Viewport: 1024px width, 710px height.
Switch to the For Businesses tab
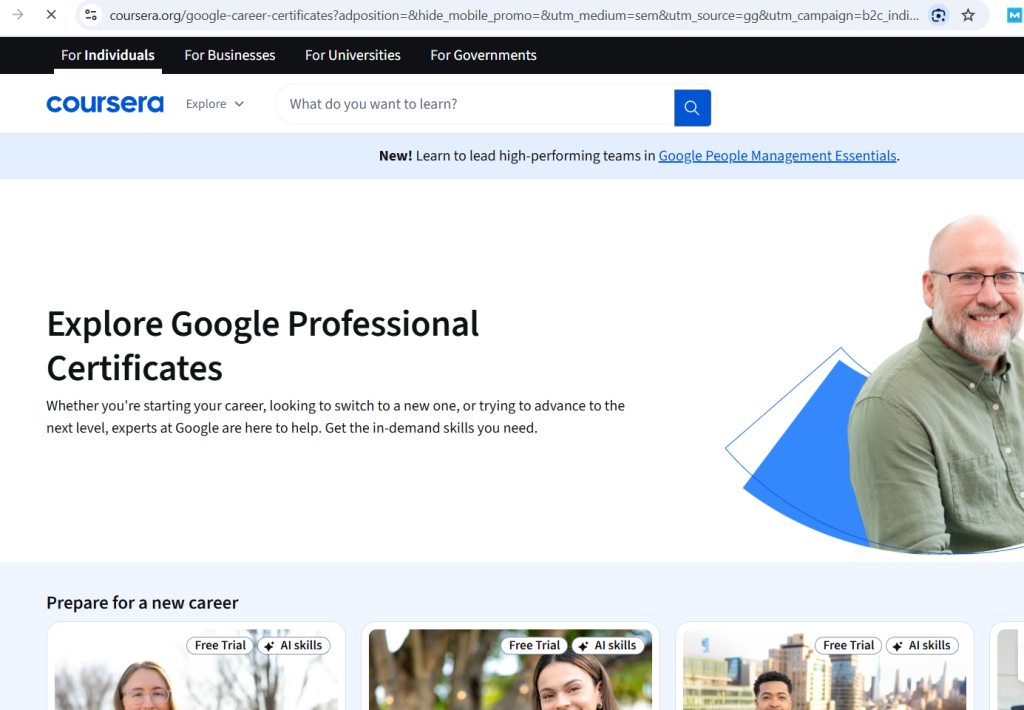click(x=229, y=55)
